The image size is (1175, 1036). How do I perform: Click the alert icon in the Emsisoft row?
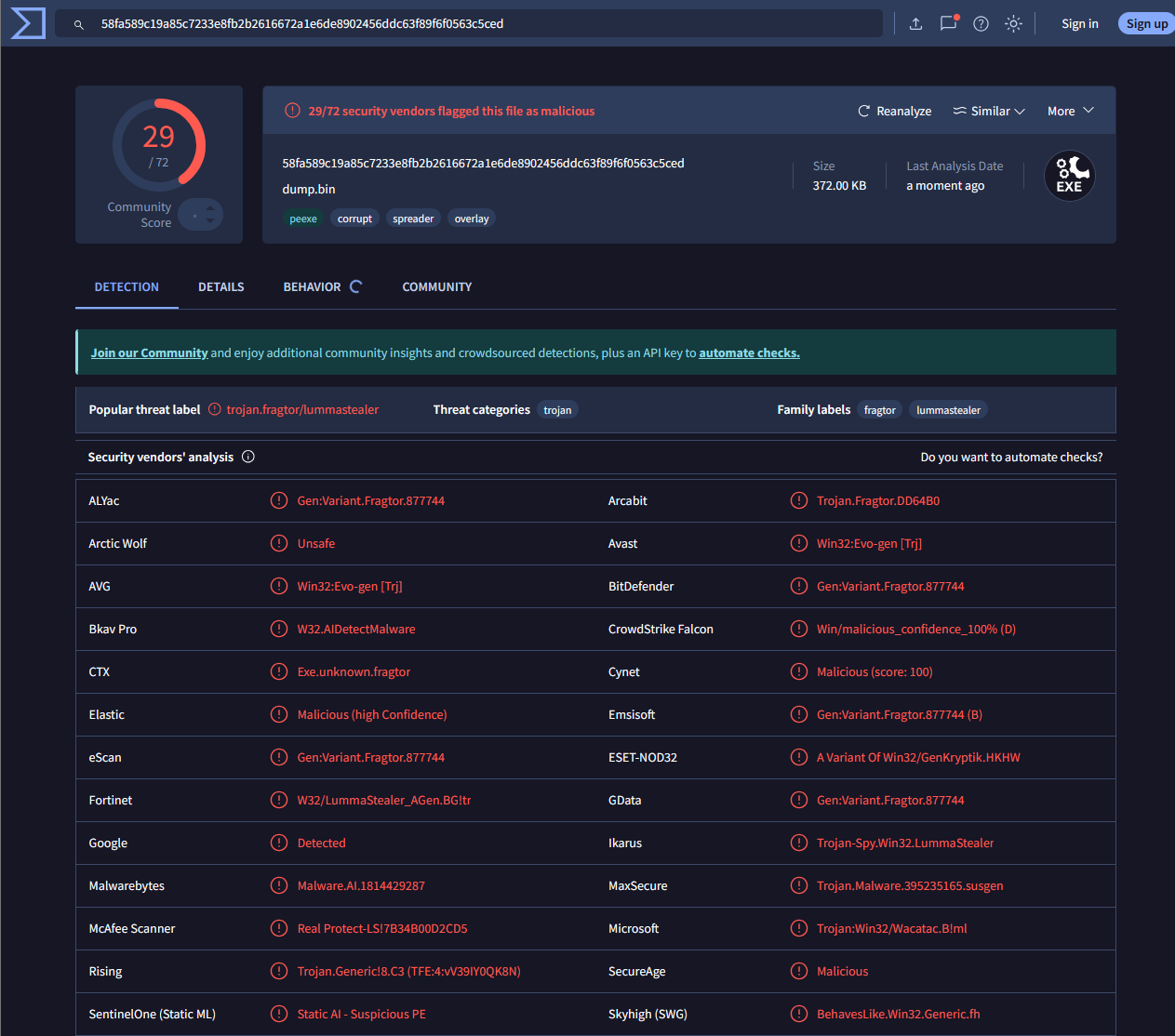(x=798, y=714)
